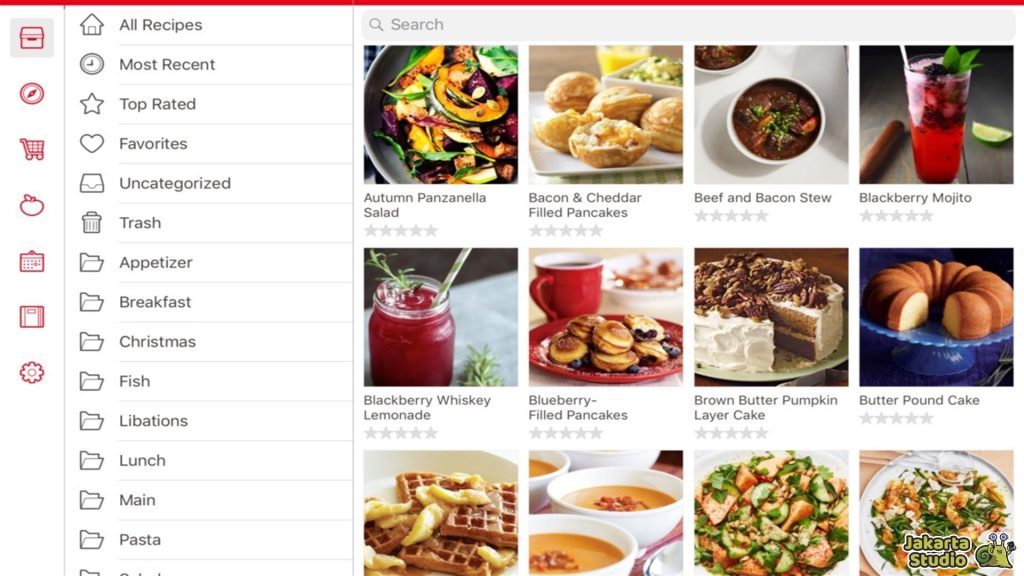The height and width of the screenshot is (576, 1024).
Task: Click the Search recipes field
Action: (x=688, y=25)
